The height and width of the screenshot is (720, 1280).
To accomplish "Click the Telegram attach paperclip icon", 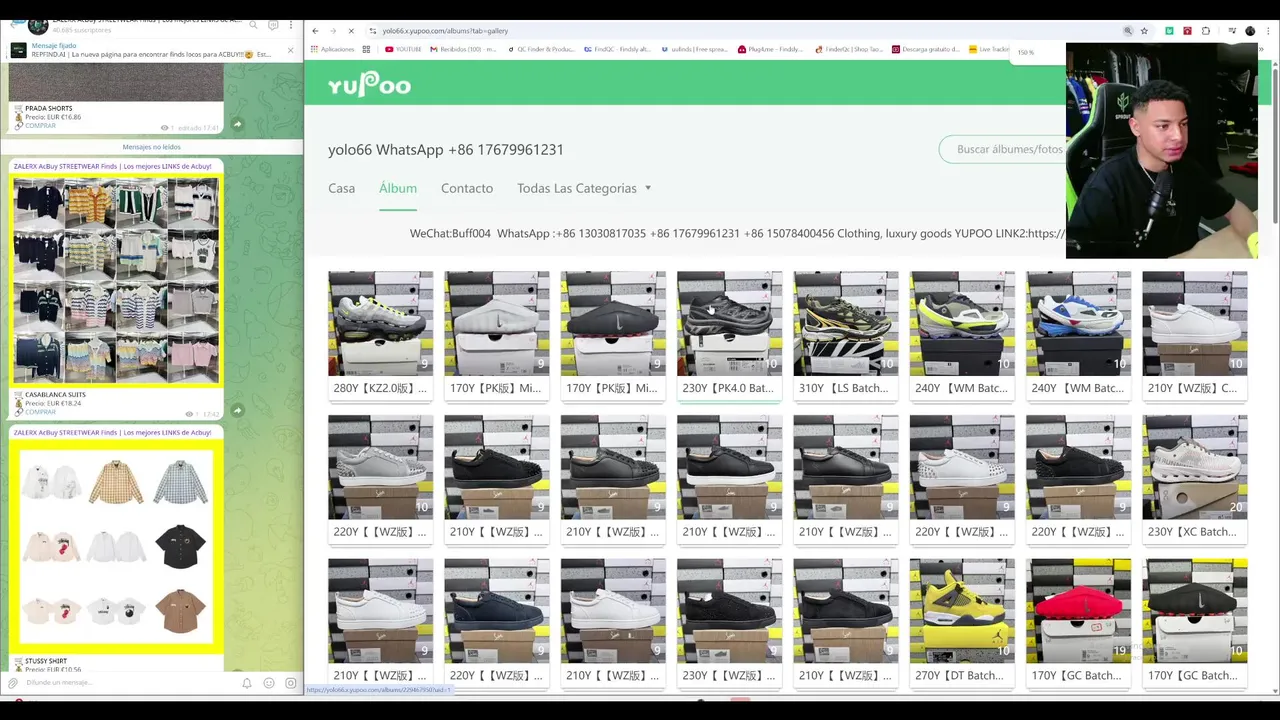I will click(x=13, y=683).
